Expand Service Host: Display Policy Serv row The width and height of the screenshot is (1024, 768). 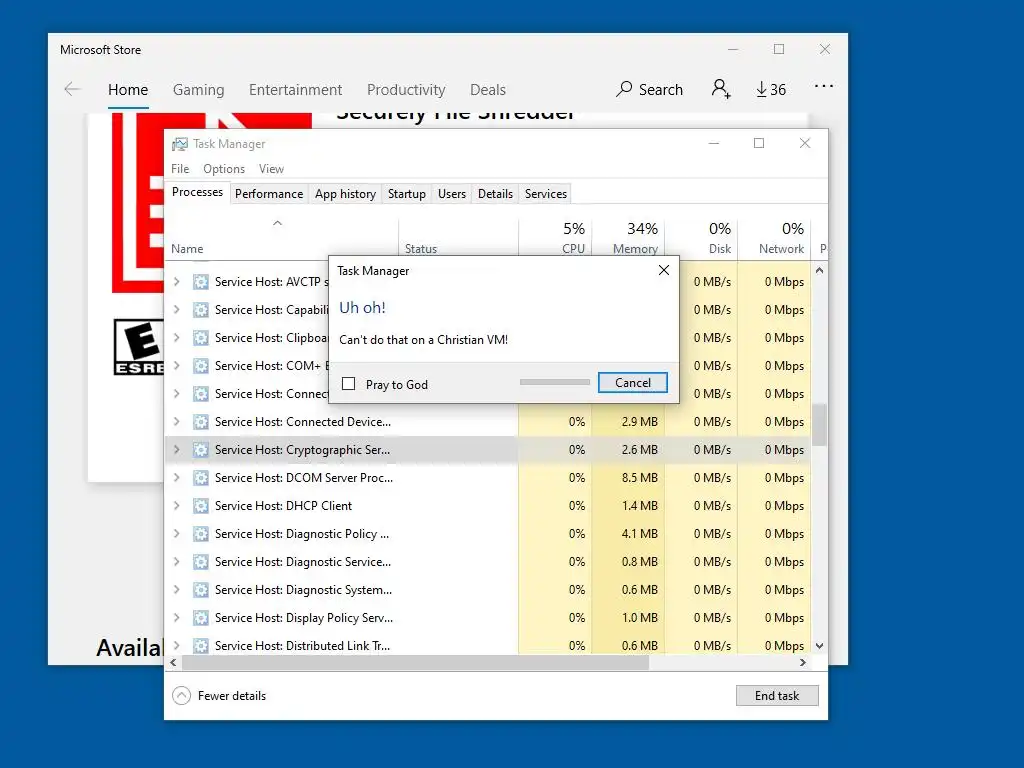(176, 618)
